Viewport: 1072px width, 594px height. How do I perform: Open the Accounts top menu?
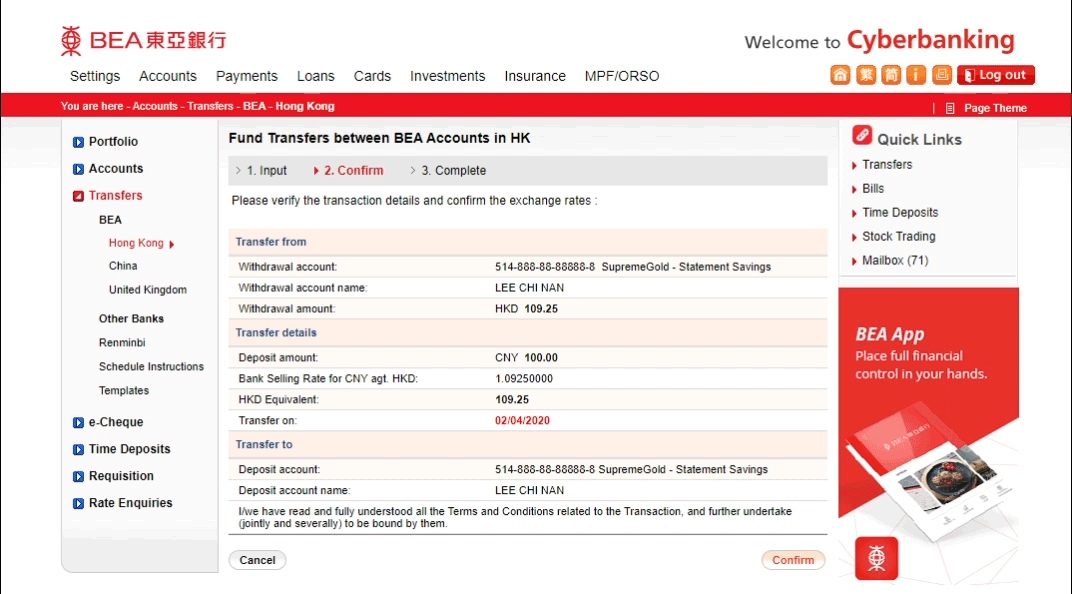(x=168, y=76)
